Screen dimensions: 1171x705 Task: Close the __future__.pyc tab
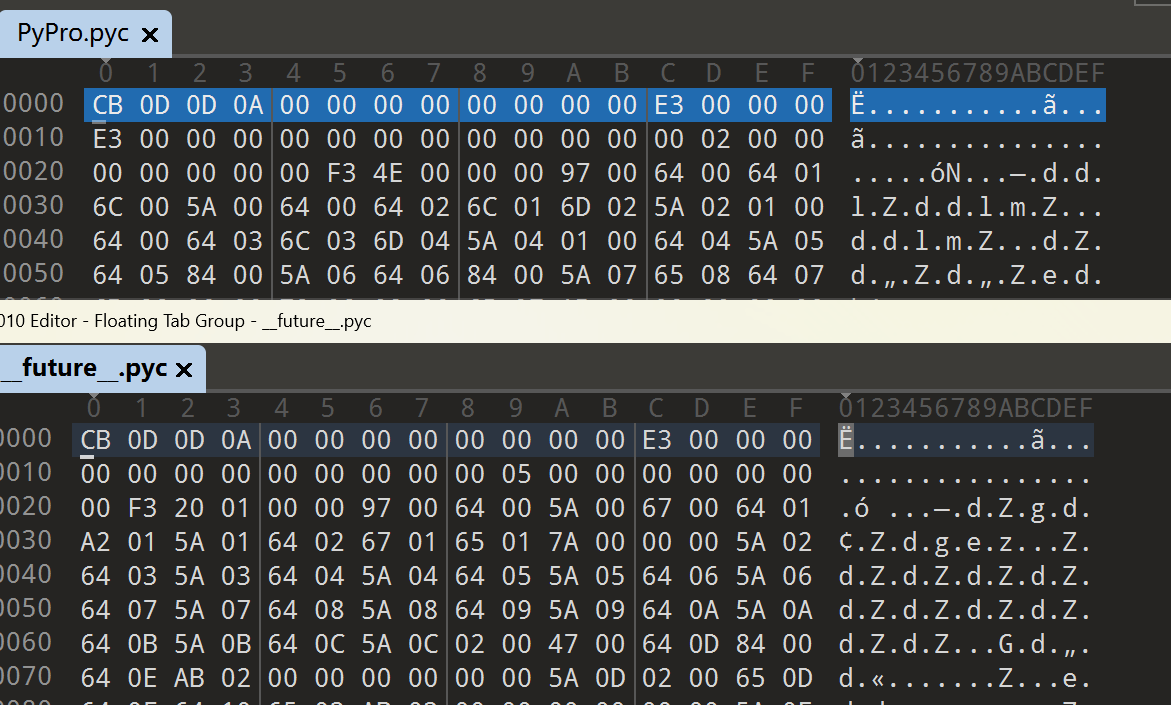tap(184, 369)
